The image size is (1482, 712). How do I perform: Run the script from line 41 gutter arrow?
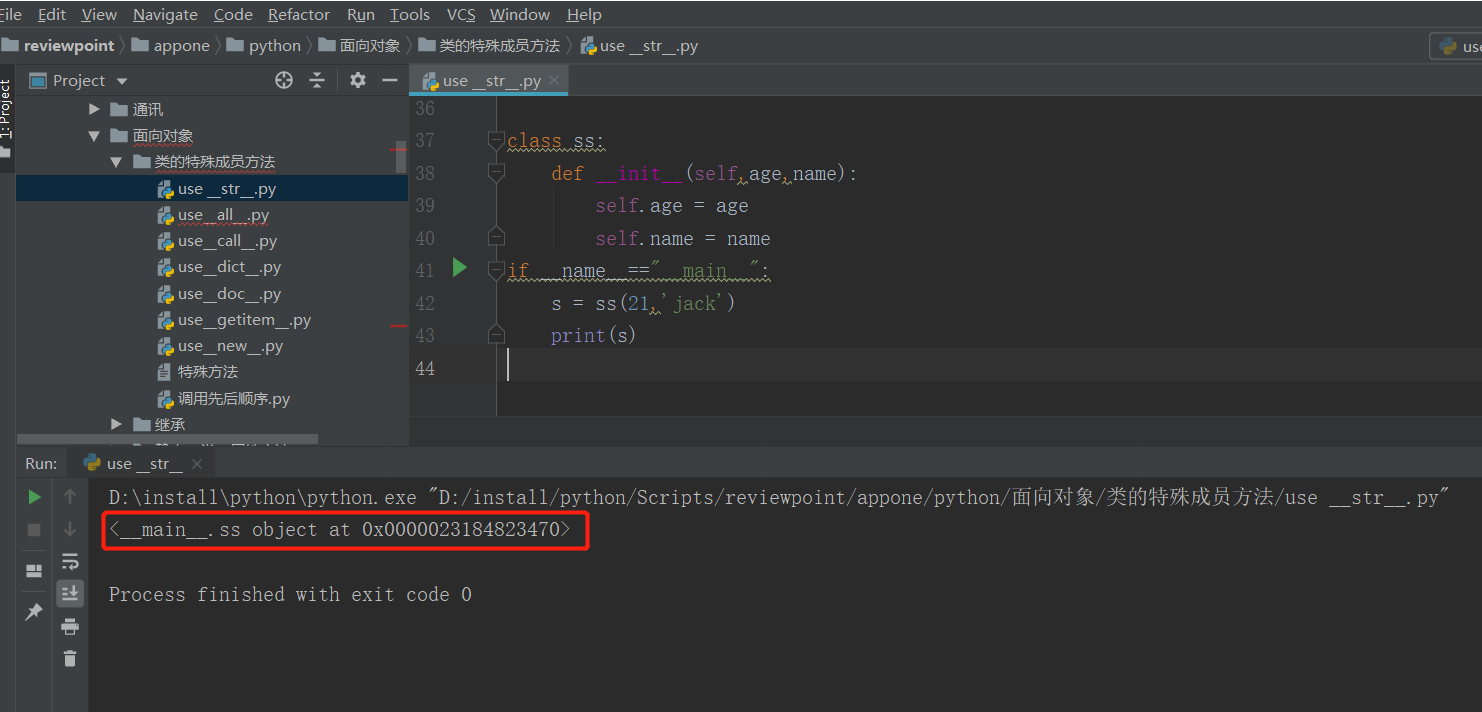(459, 267)
